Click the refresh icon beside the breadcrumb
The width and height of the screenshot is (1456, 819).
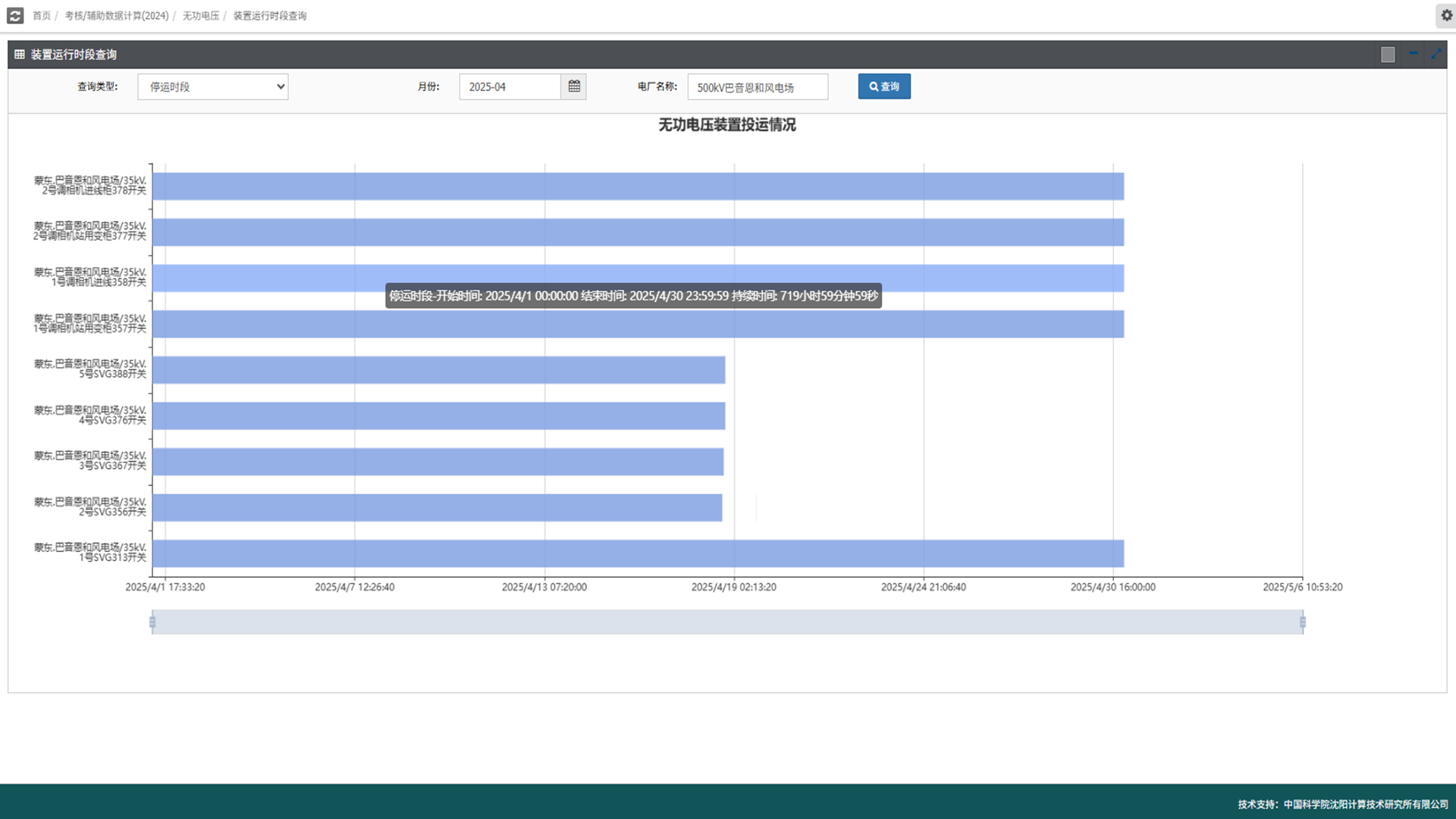[x=15, y=15]
